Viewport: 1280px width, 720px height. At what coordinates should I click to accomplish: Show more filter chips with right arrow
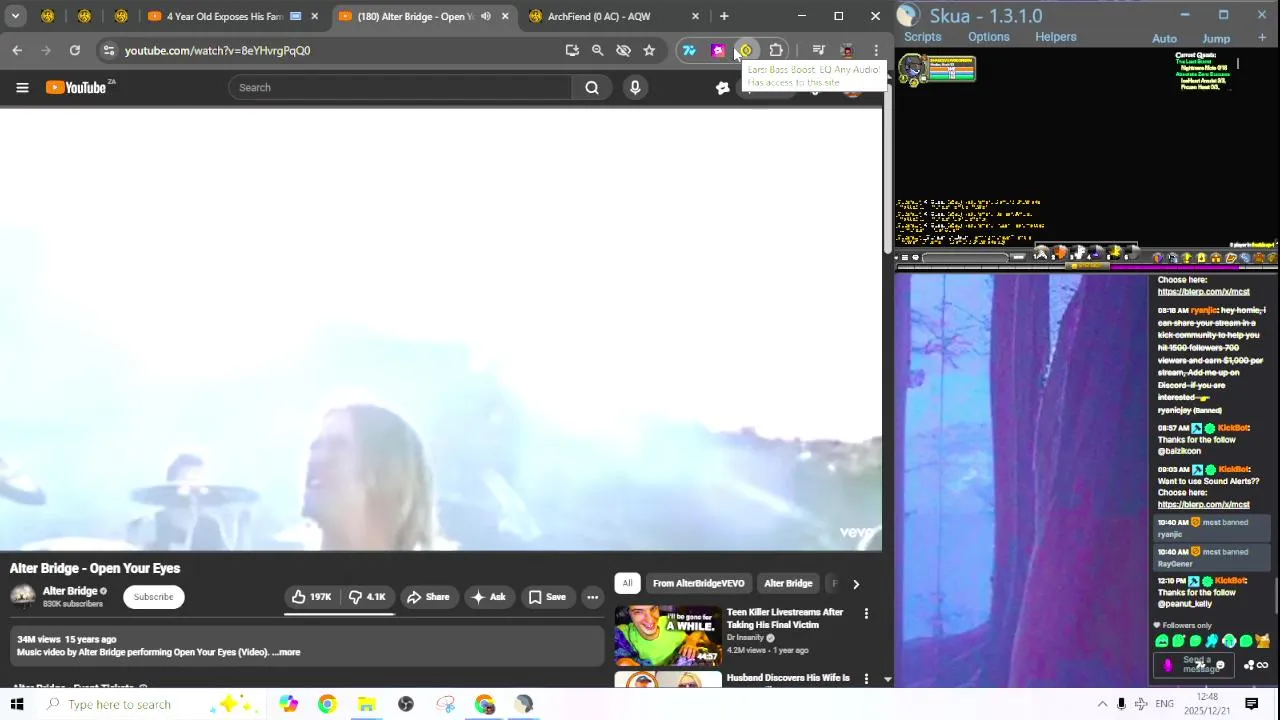855,583
